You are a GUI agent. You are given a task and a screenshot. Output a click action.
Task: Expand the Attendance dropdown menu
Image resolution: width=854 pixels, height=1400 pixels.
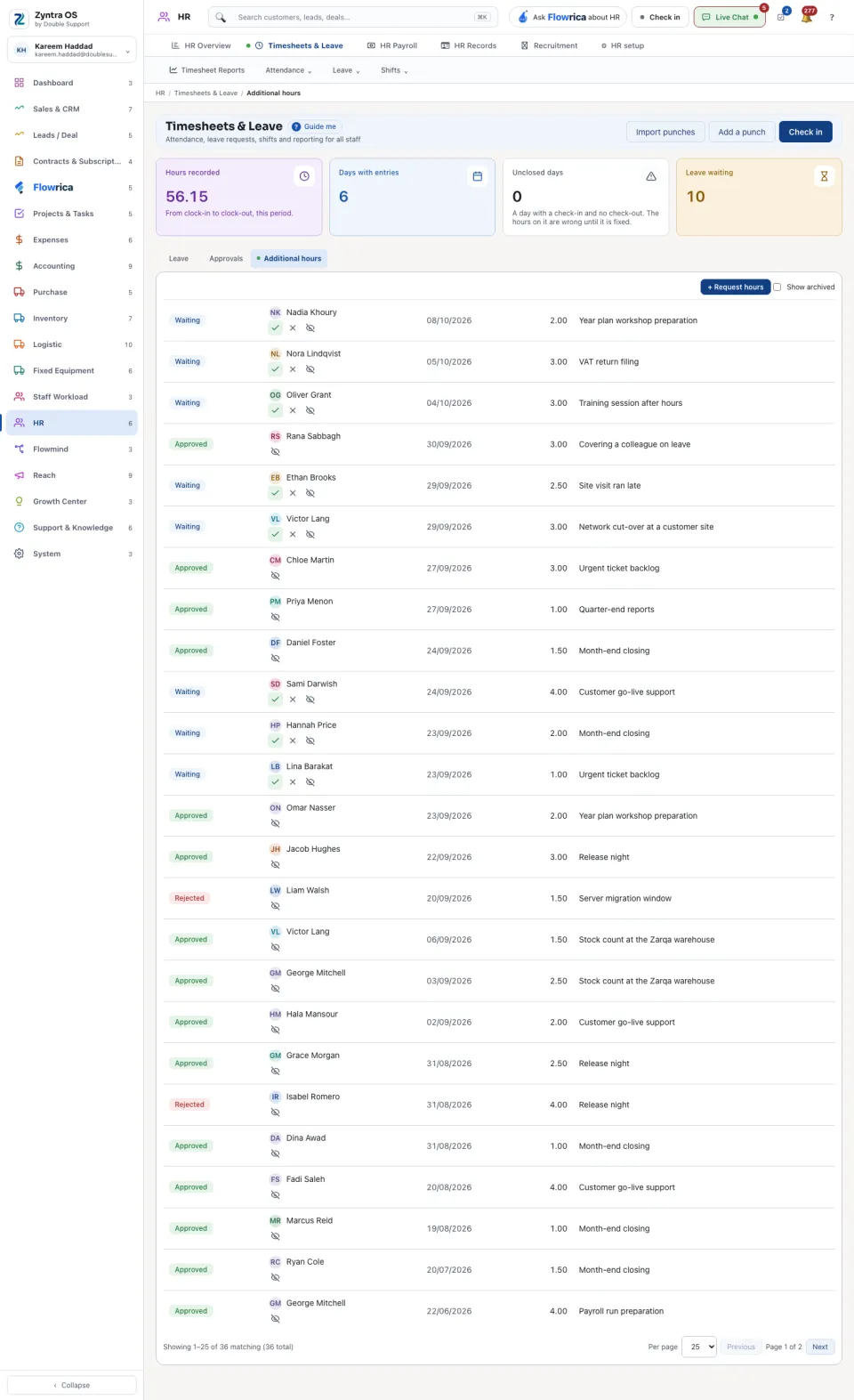(289, 70)
